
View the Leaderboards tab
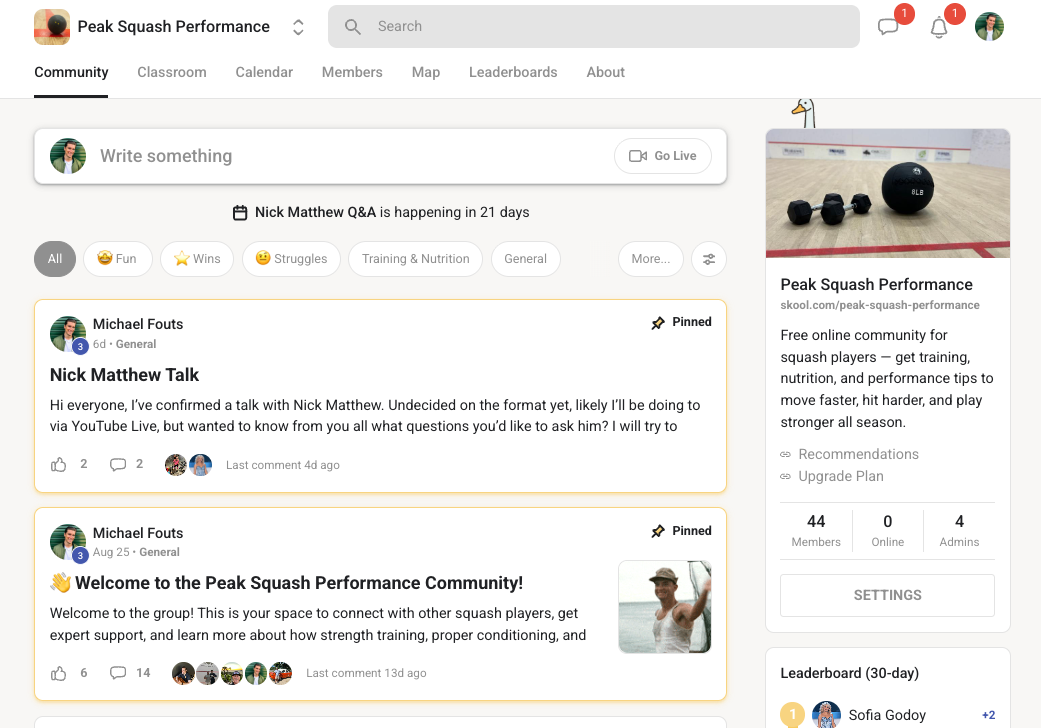(x=513, y=72)
